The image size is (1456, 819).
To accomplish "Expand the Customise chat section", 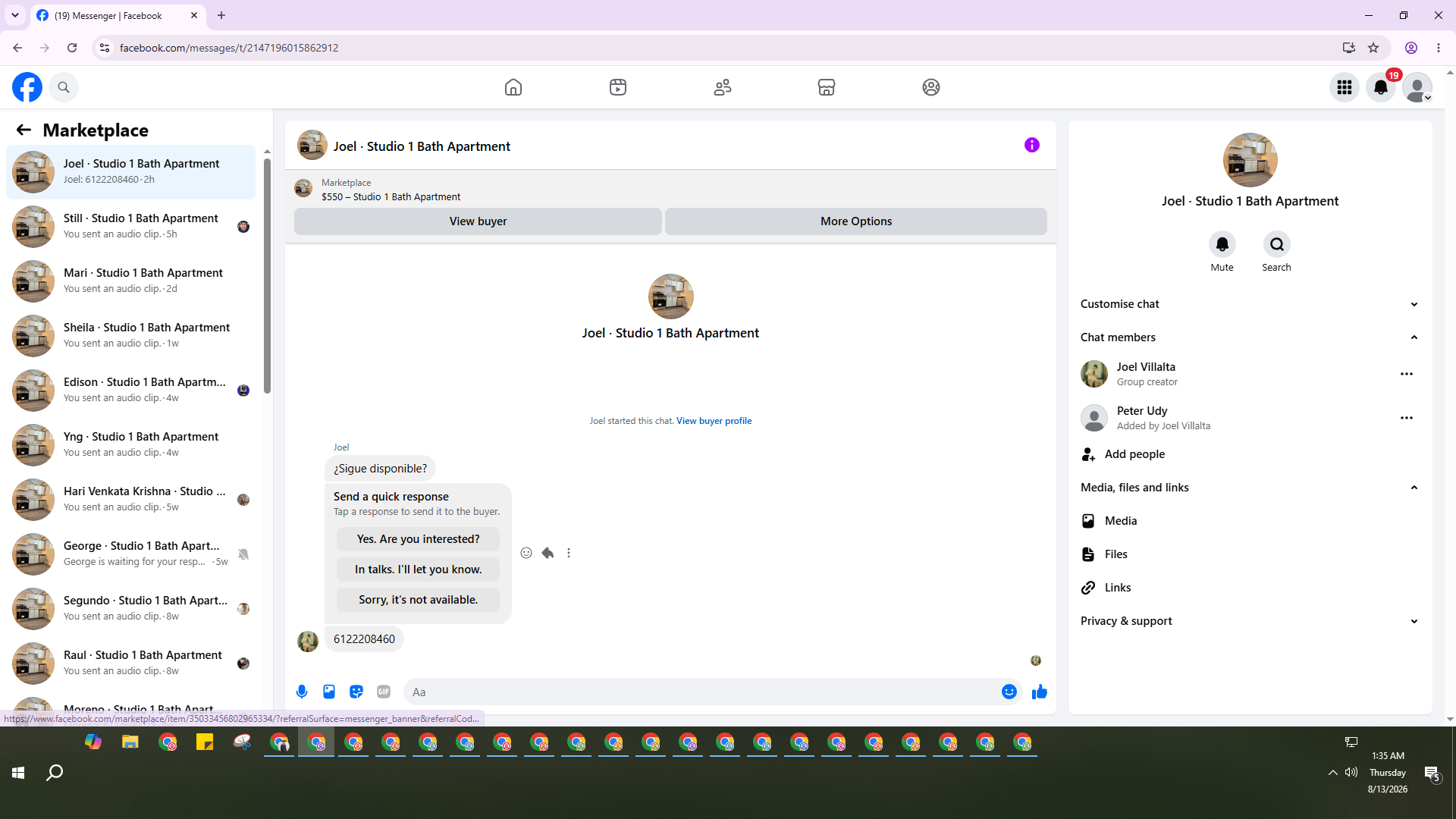I will pos(1250,304).
